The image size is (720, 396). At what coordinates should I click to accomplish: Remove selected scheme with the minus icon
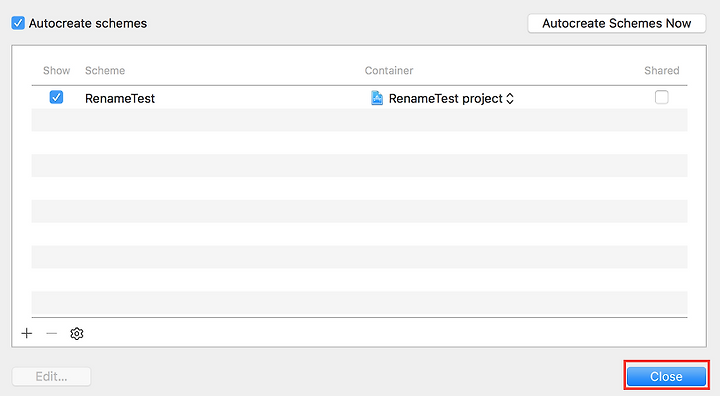point(51,334)
